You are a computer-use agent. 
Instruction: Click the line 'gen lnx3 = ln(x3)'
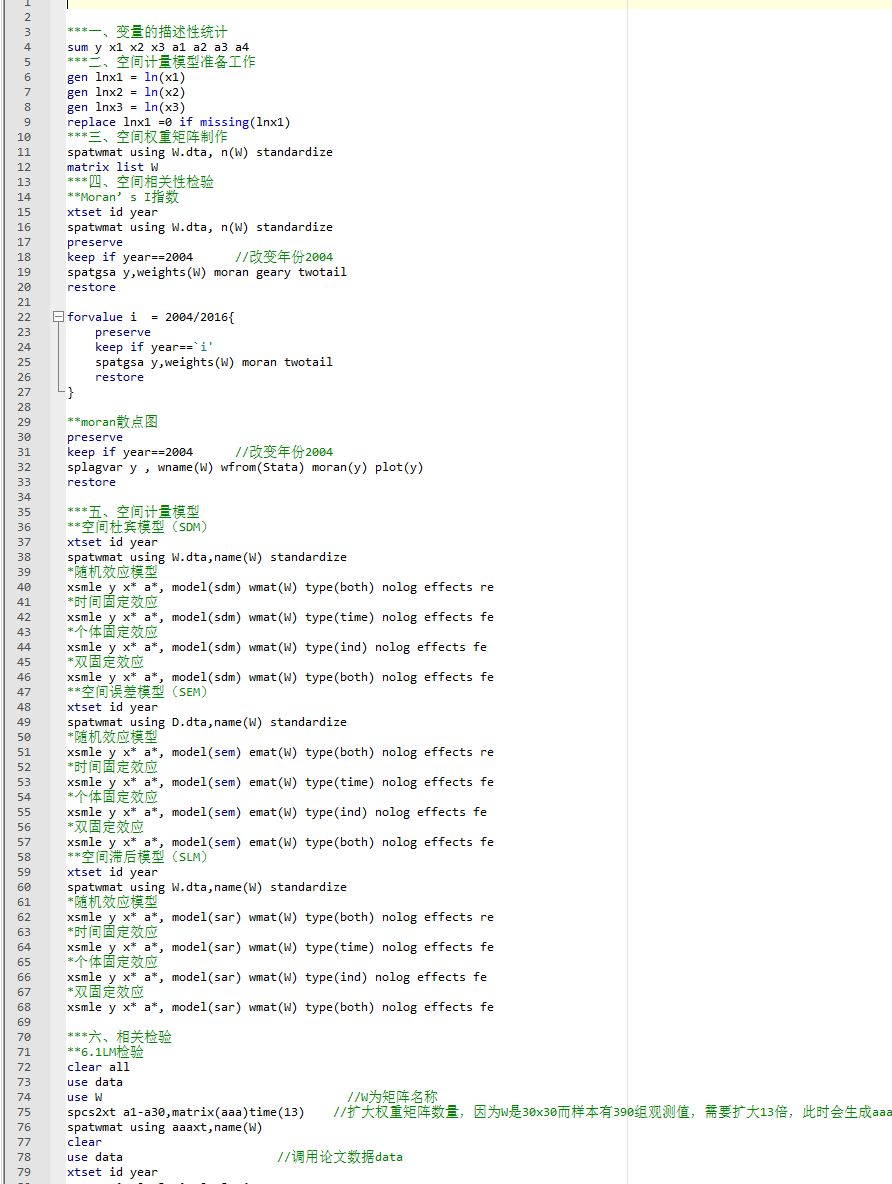point(126,107)
